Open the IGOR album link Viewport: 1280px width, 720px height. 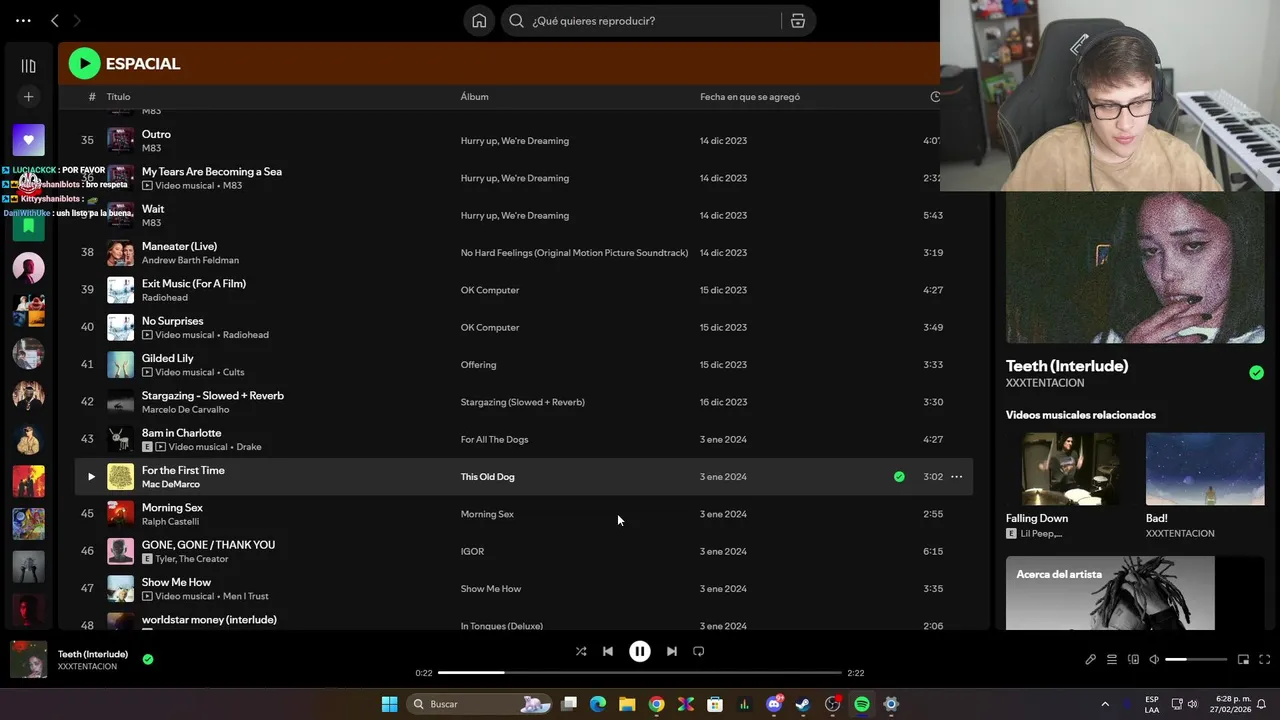pos(472,551)
